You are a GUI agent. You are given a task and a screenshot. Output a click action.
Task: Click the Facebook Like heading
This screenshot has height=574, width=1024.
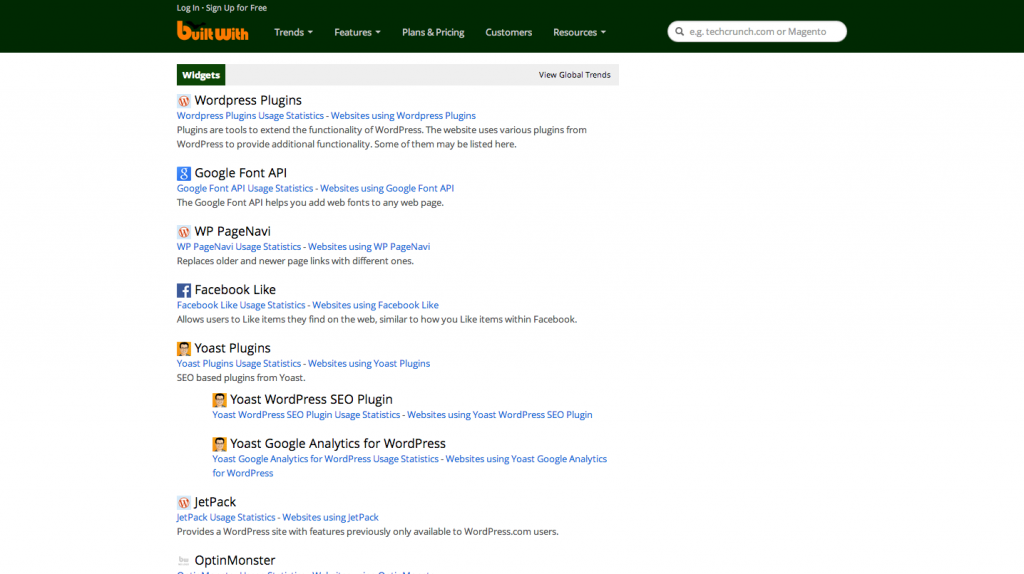235,290
